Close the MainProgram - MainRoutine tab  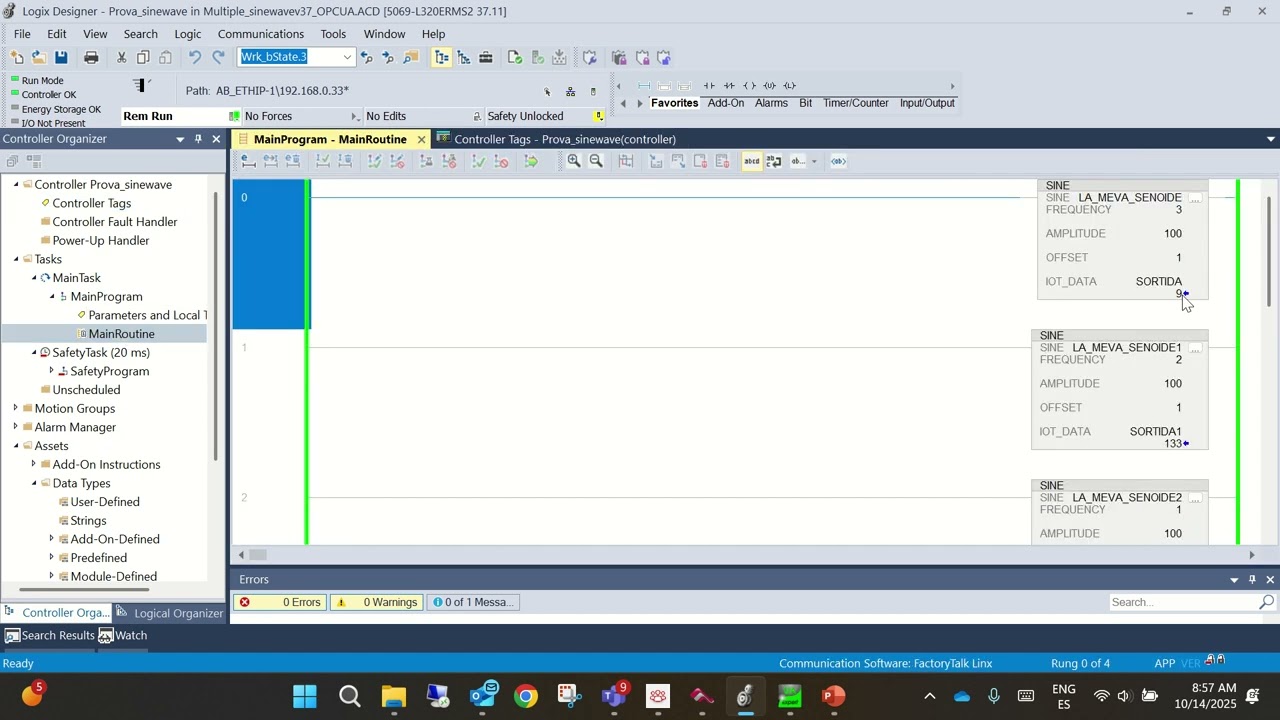[x=421, y=139]
